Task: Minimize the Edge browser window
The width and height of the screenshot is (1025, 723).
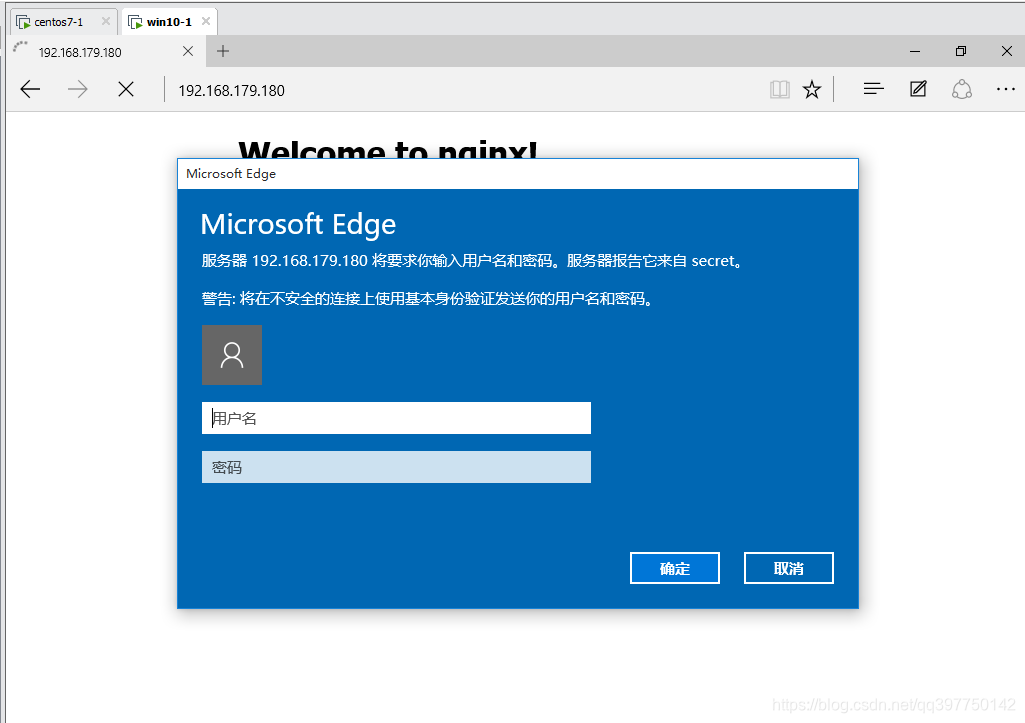Action: pos(915,51)
